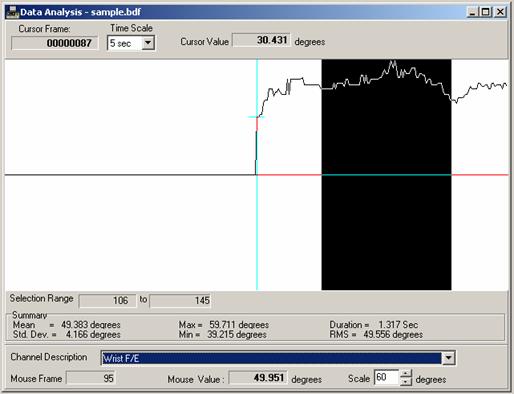This screenshot has width=514, height=394.
Task: Maximize the Data Analysis window
Action: point(486,12)
